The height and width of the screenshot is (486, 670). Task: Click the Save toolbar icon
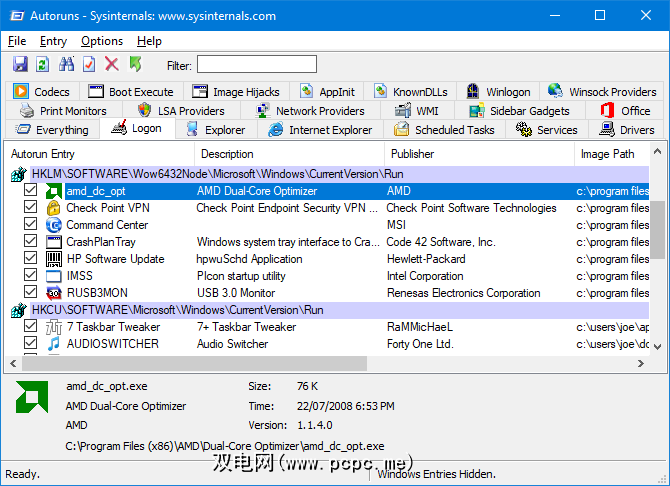(x=19, y=64)
